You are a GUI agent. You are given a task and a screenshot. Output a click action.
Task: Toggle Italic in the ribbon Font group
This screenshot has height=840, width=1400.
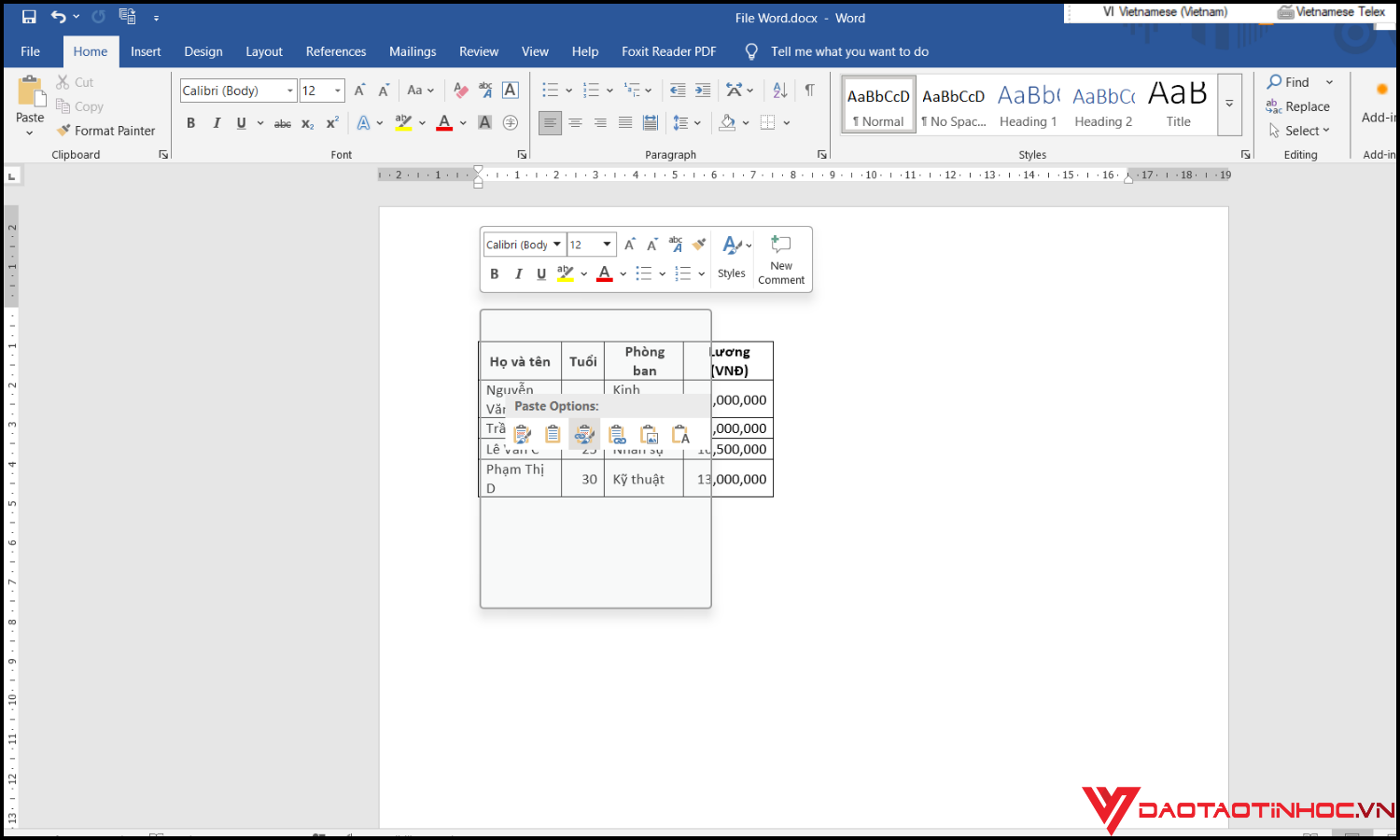pyautogui.click(x=217, y=123)
